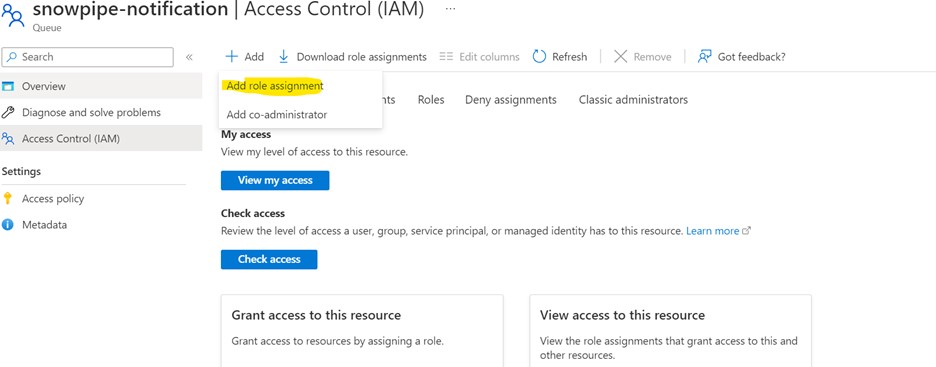This screenshot has height=367, width=936.
Task: Open the ellipsis more options beside title
Action: click(x=451, y=10)
